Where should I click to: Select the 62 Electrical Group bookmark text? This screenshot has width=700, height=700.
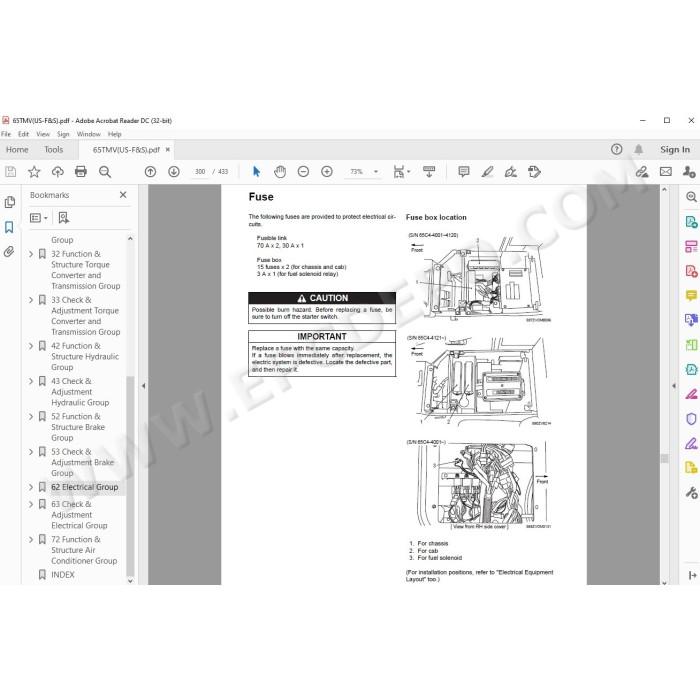pos(84,487)
